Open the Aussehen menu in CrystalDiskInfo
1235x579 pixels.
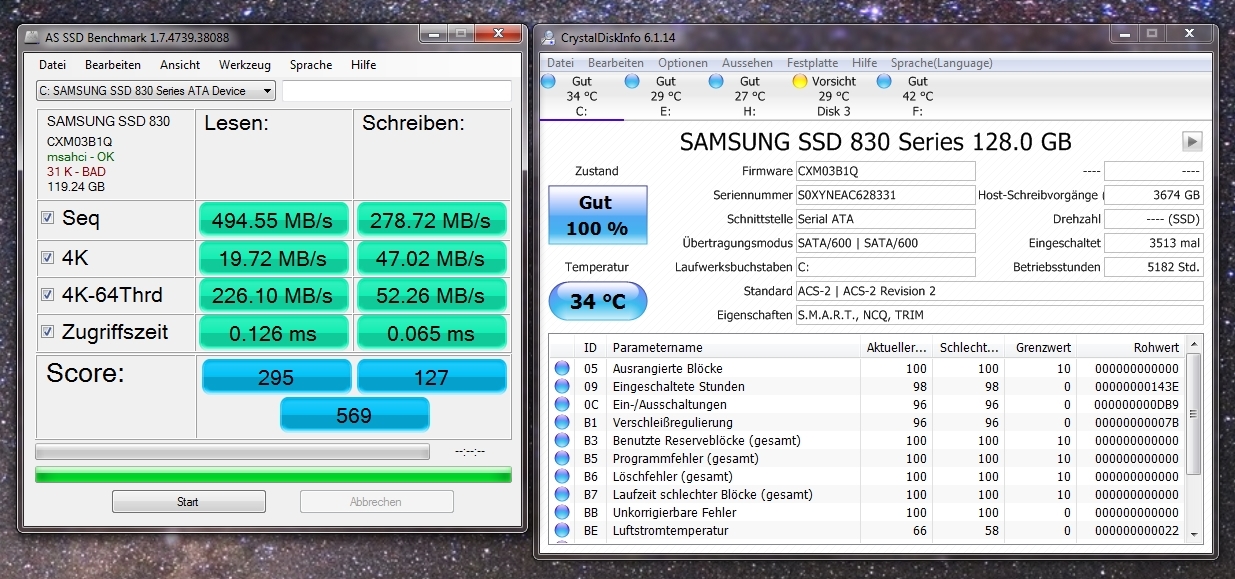pyautogui.click(x=747, y=62)
